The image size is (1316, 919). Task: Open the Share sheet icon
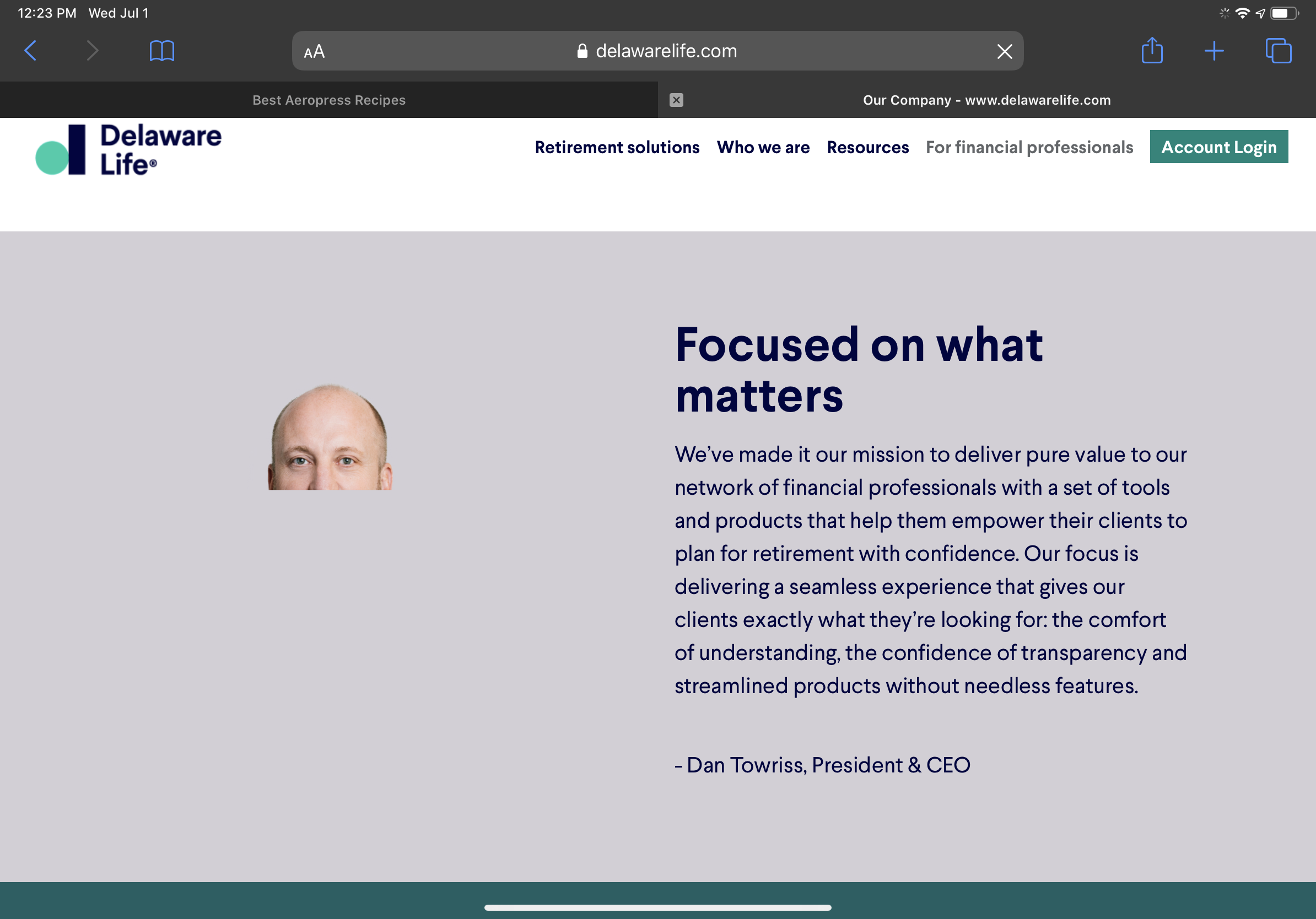[1152, 51]
